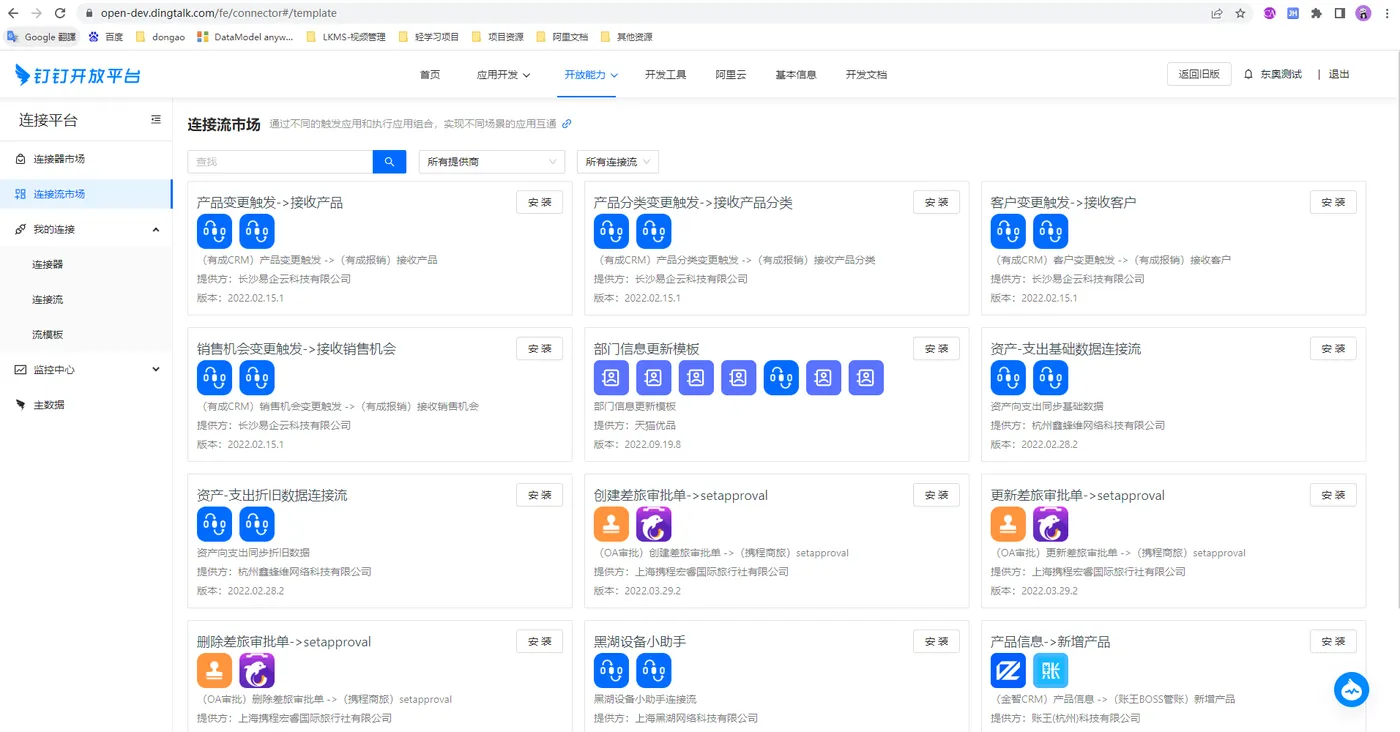Click the orange OA审批 icon in 删除差旅审批单 card

coord(214,670)
